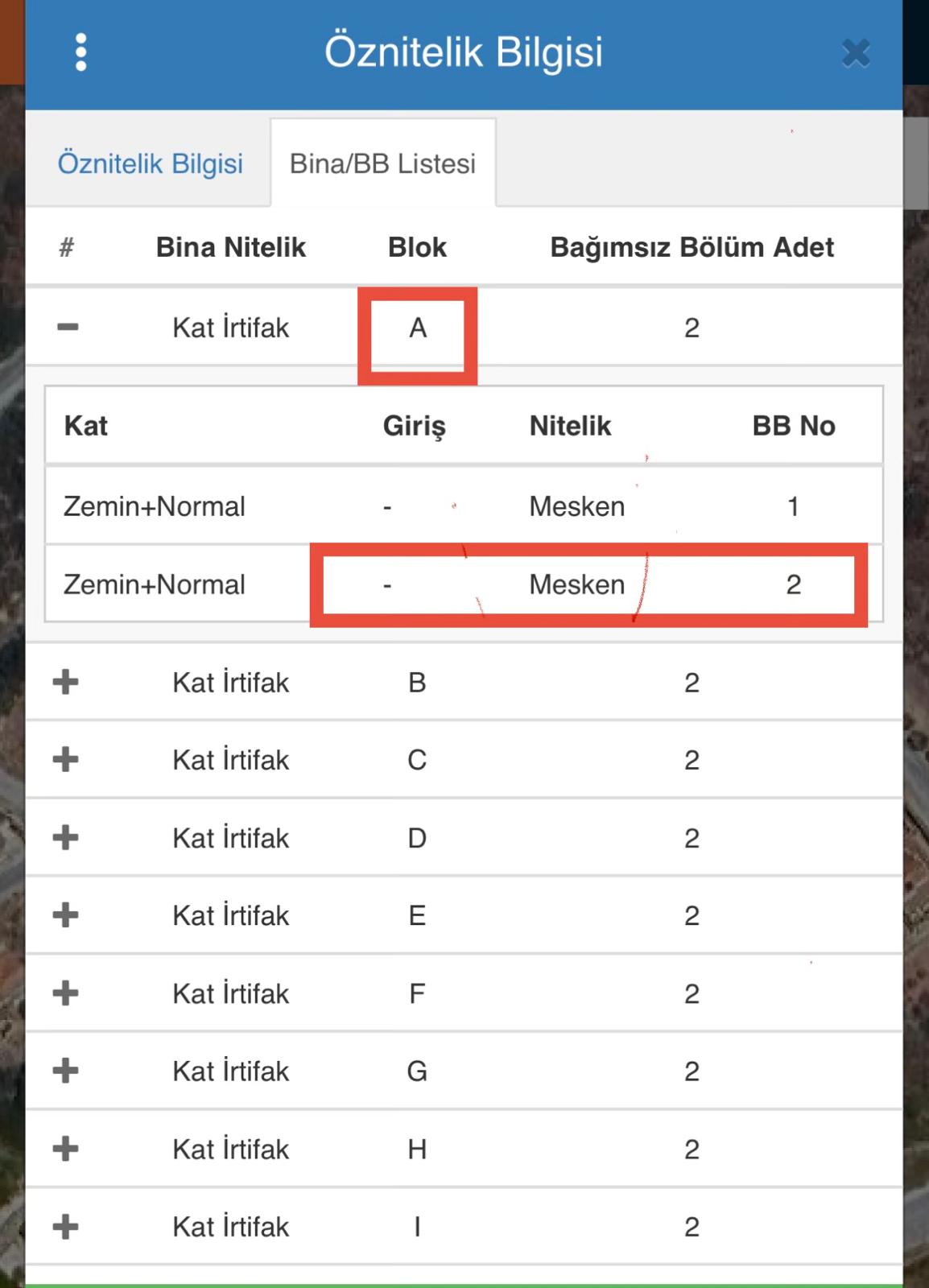Select the Bina/BB Listesi tab
The width and height of the screenshot is (929, 1288).
pyautogui.click(x=384, y=162)
